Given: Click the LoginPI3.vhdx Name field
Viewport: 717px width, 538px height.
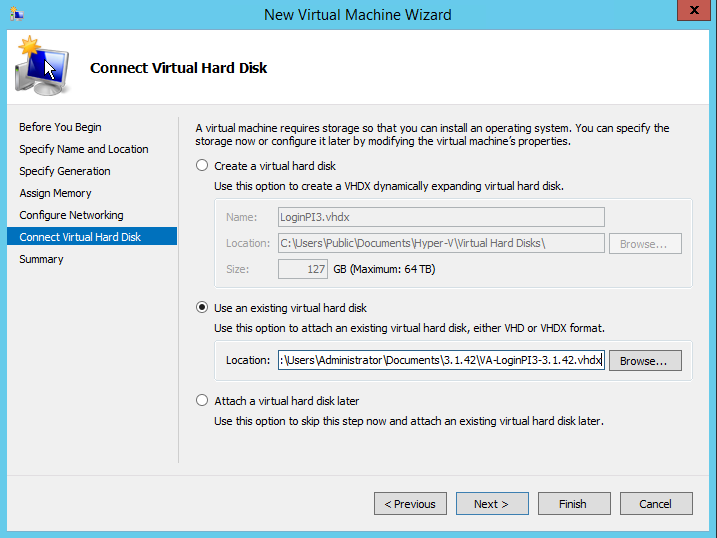Looking at the screenshot, I should point(441,217).
